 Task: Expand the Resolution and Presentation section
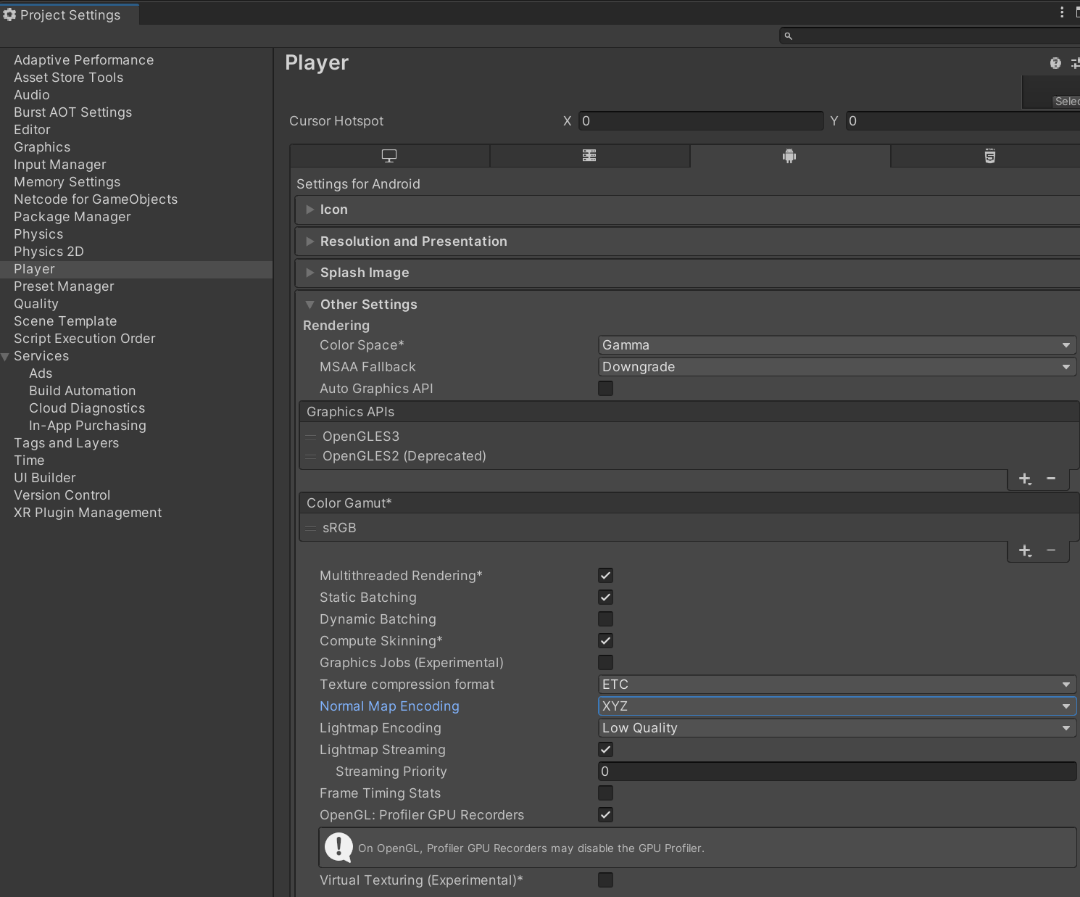point(413,241)
